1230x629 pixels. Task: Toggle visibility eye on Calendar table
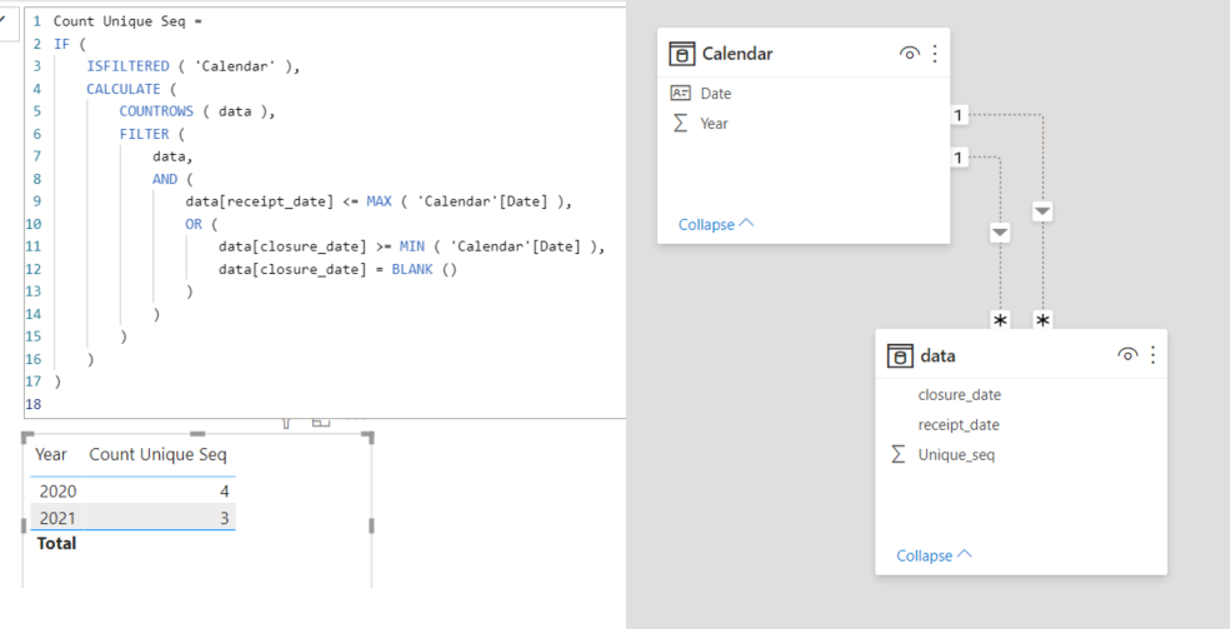point(909,53)
